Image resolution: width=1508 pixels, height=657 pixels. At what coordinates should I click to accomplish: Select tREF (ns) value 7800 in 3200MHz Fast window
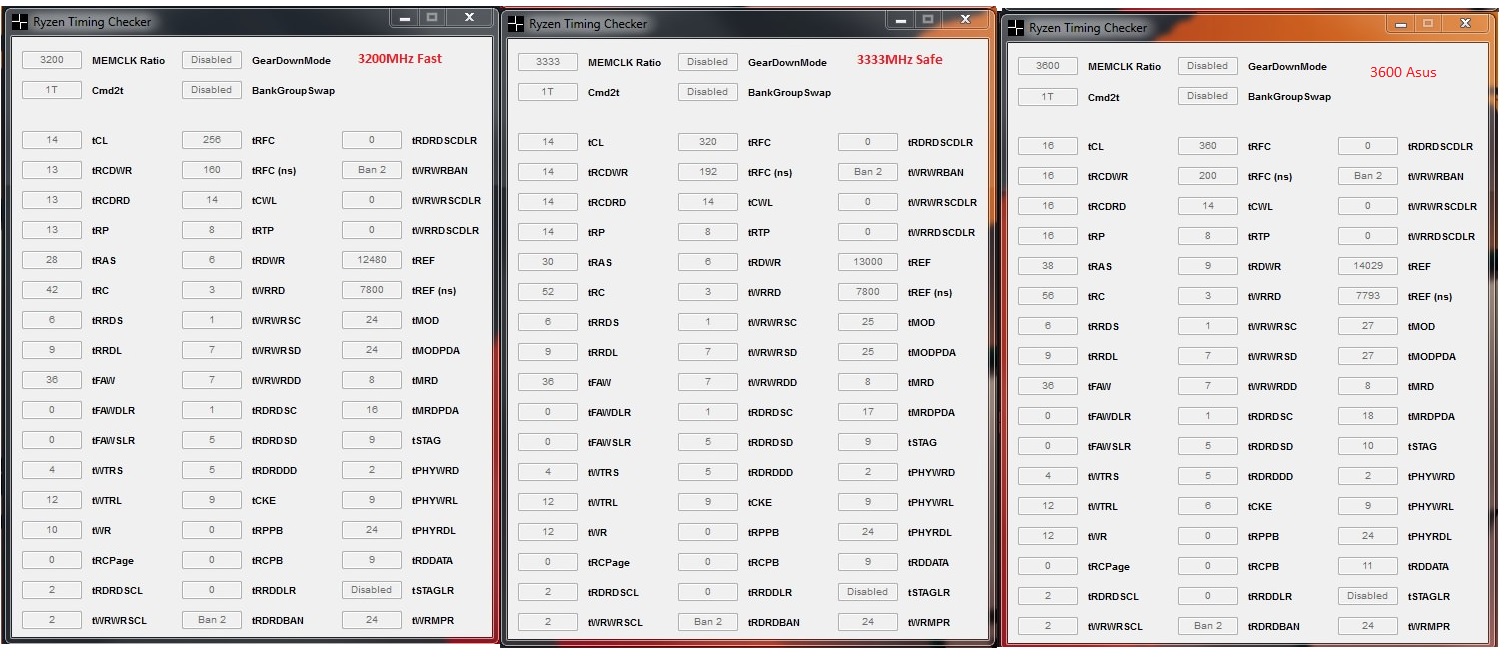click(x=372, y=290)
